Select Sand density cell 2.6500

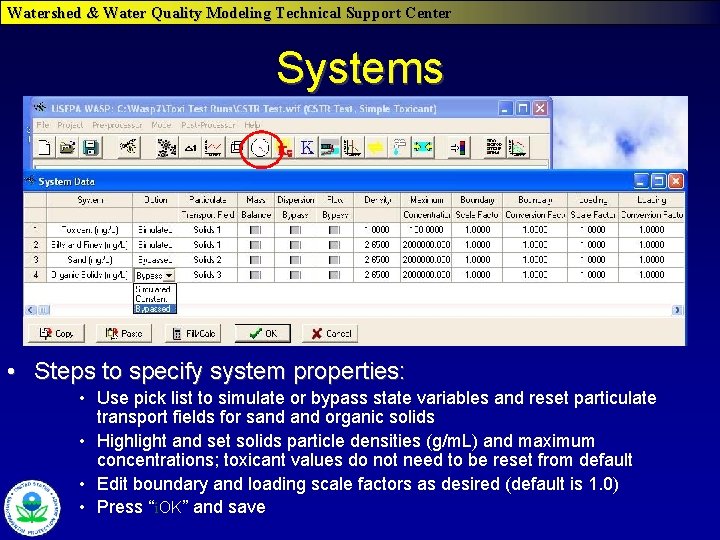tap(377, 260)
